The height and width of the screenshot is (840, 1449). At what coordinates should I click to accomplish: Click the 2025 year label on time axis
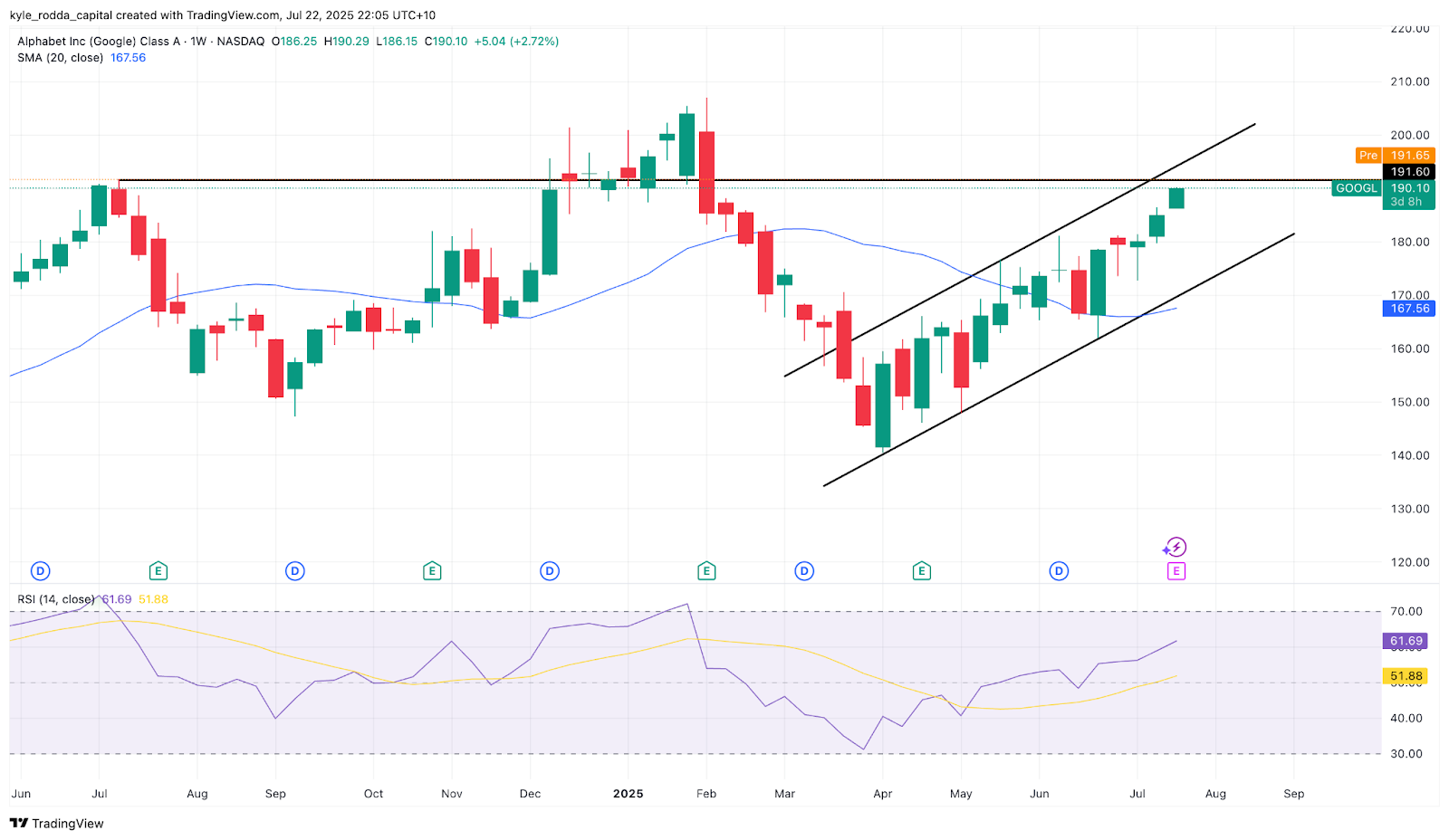(628, 794)
